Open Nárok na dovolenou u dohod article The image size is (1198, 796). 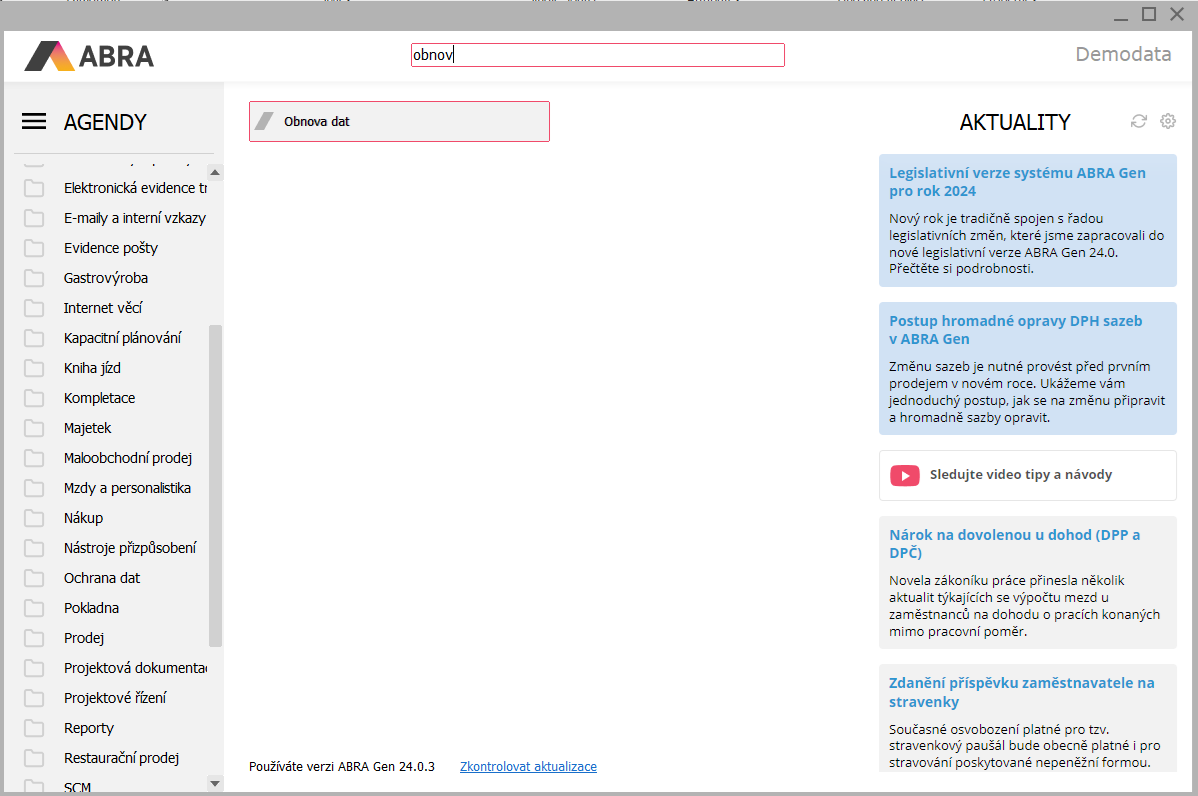(x=1028, y=583)
